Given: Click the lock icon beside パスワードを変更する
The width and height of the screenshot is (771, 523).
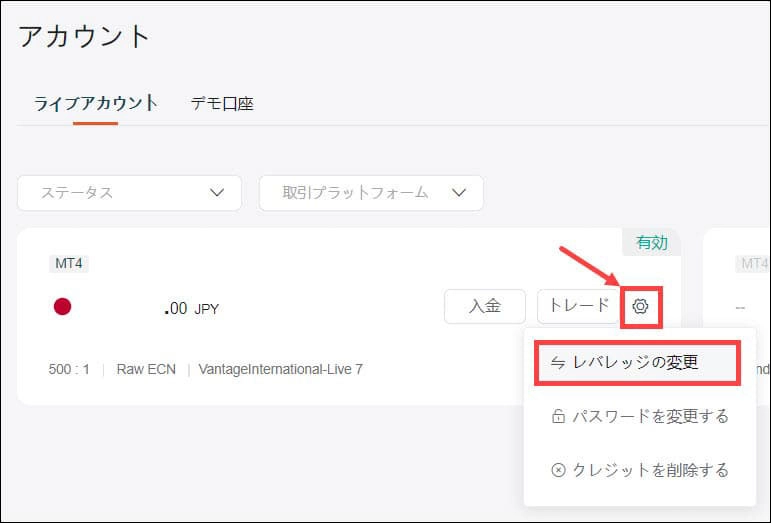Looking at the screenshot, I should tap(558, 416).
